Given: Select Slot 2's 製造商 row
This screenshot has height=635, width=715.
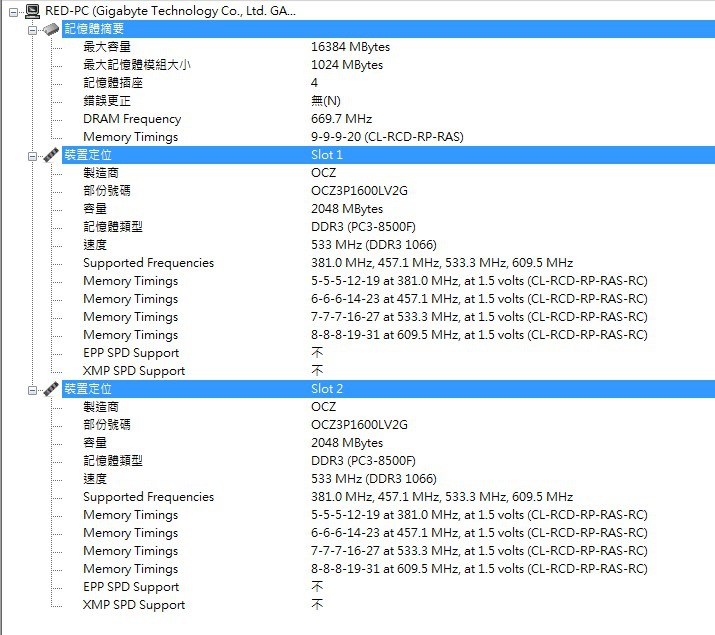Looking at the screenshot, I should (101, 407).
